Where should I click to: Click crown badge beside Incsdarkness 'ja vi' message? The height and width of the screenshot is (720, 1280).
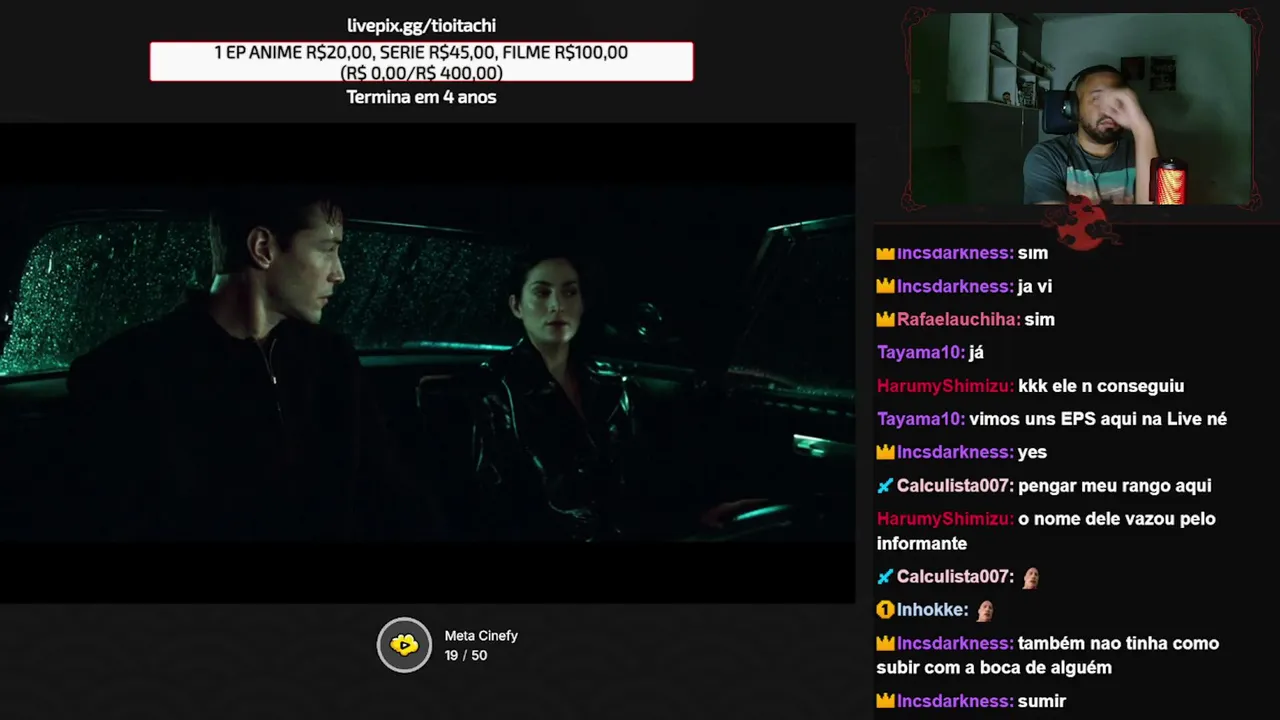point(885,286)
